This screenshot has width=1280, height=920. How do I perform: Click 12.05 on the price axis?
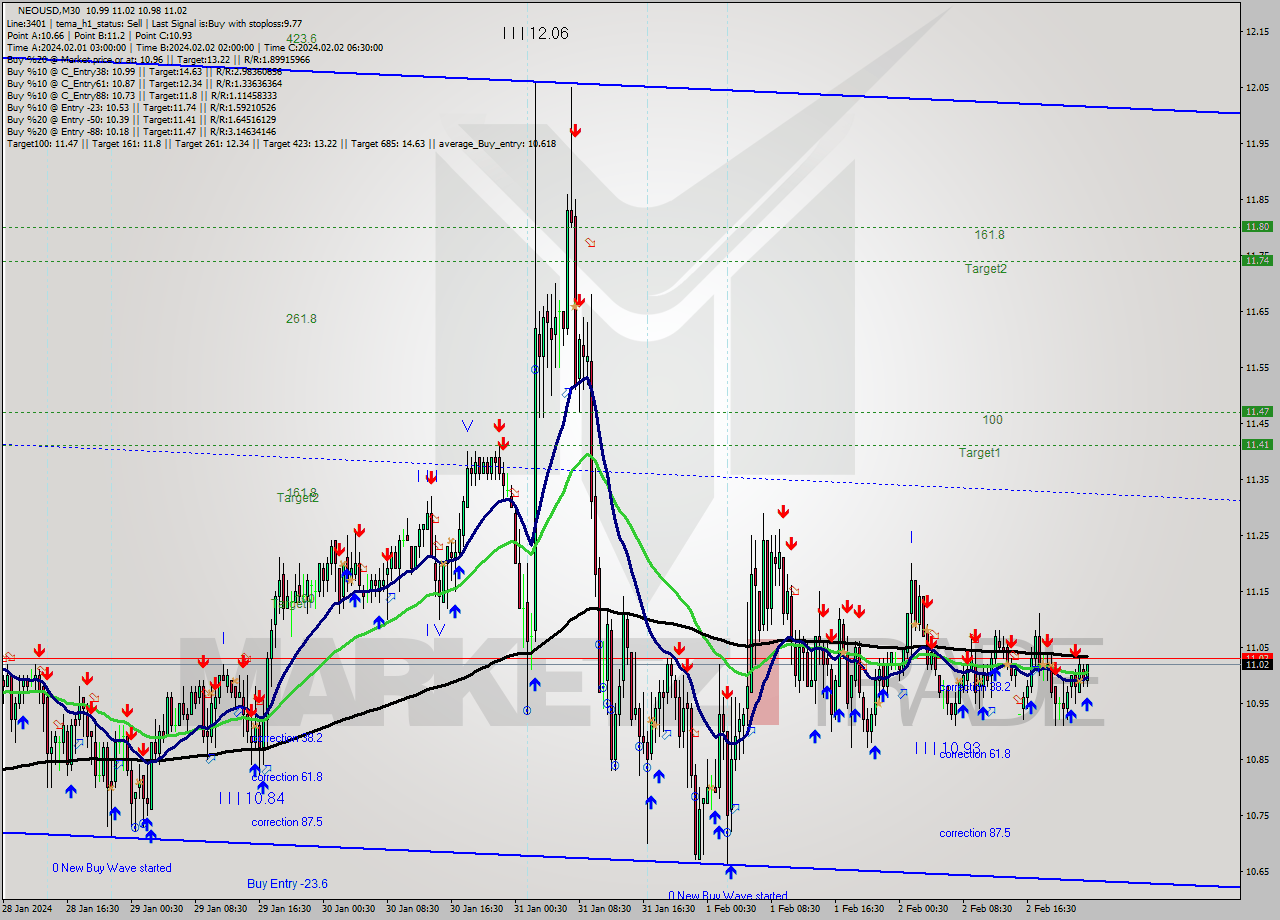1257,88
